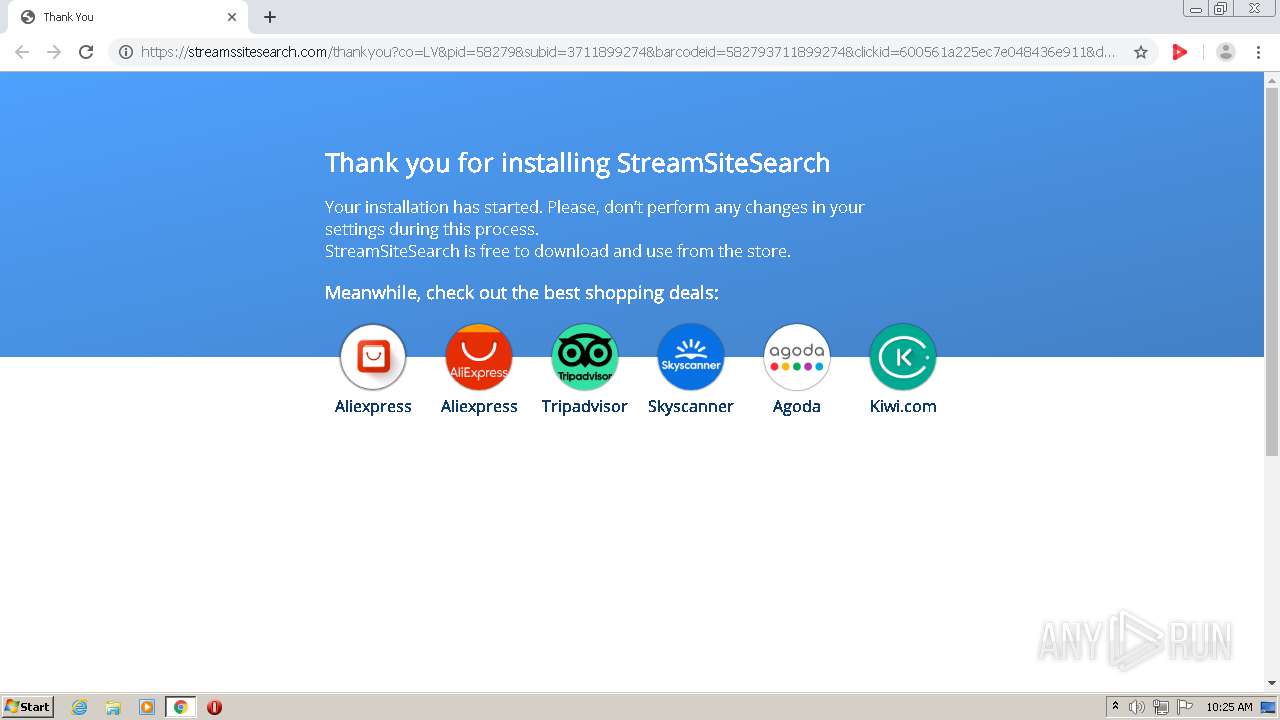Viewport: 1280px width, 720px height.
Task: View site information icon in address bar
Action: click(x=126, y=52)
